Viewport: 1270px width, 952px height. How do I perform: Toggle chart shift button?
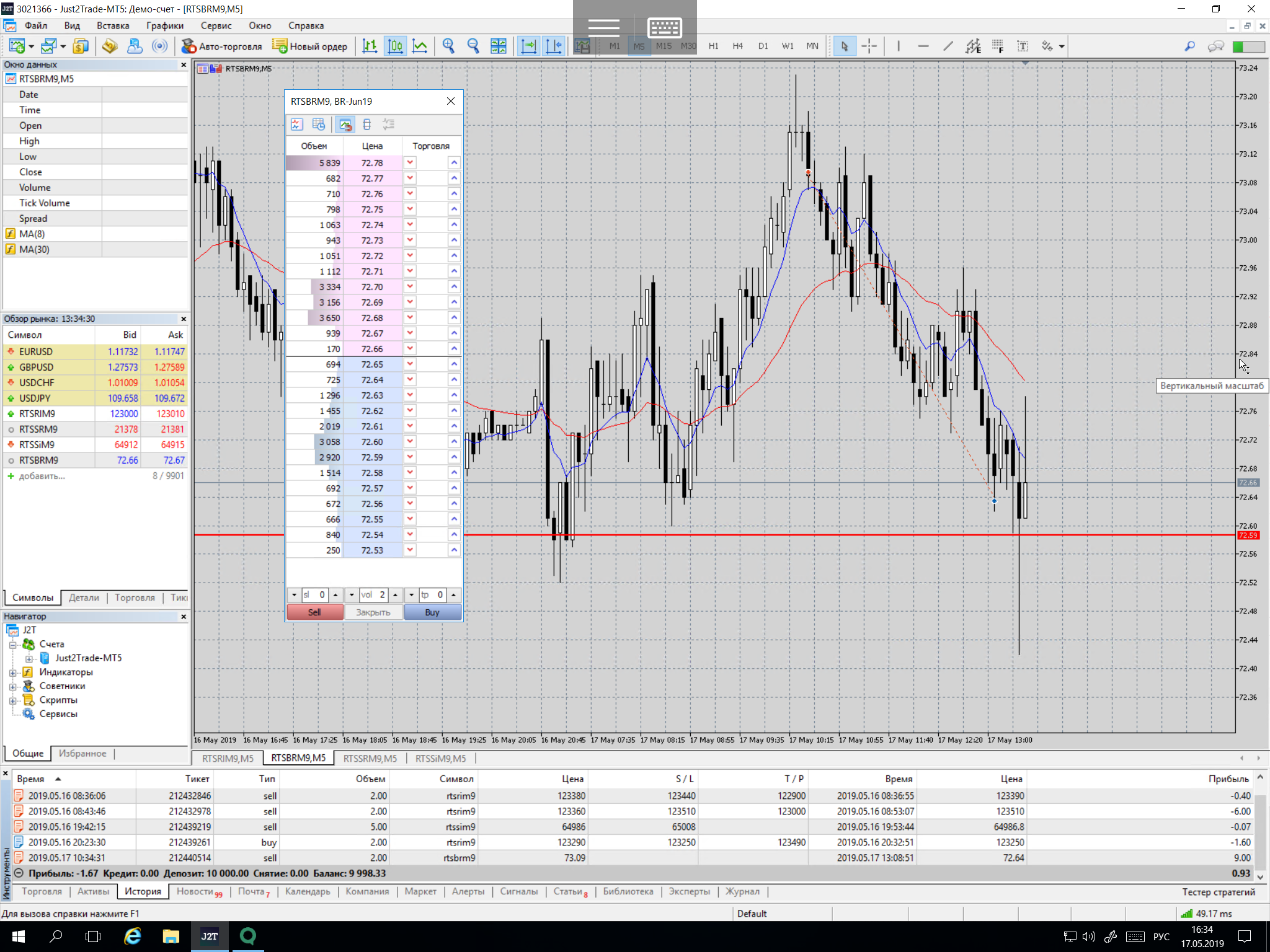(553, 46)
